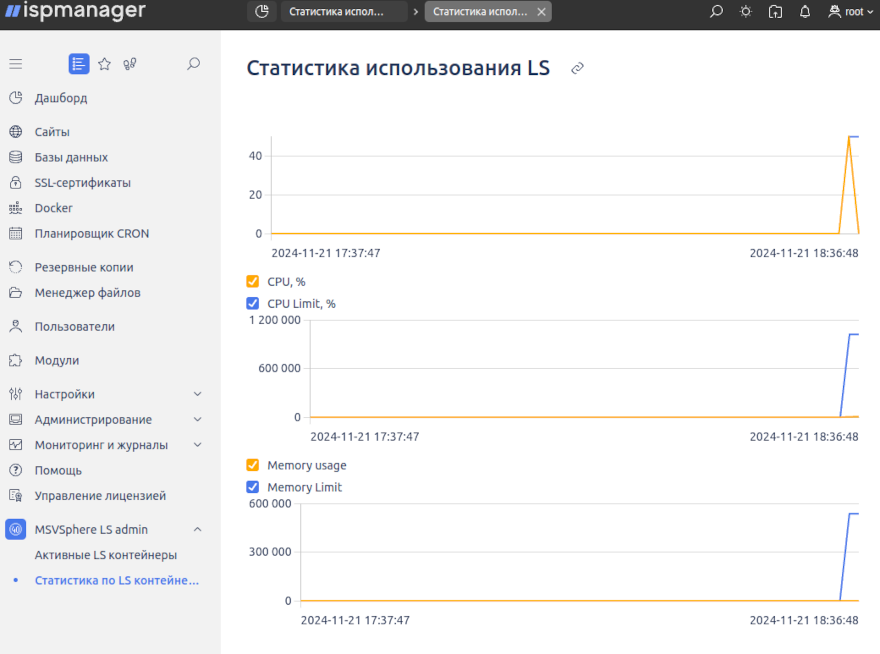The image size is (880, 654).
Task: Open the favorites star in the sidebar
Action: point(104,63)
